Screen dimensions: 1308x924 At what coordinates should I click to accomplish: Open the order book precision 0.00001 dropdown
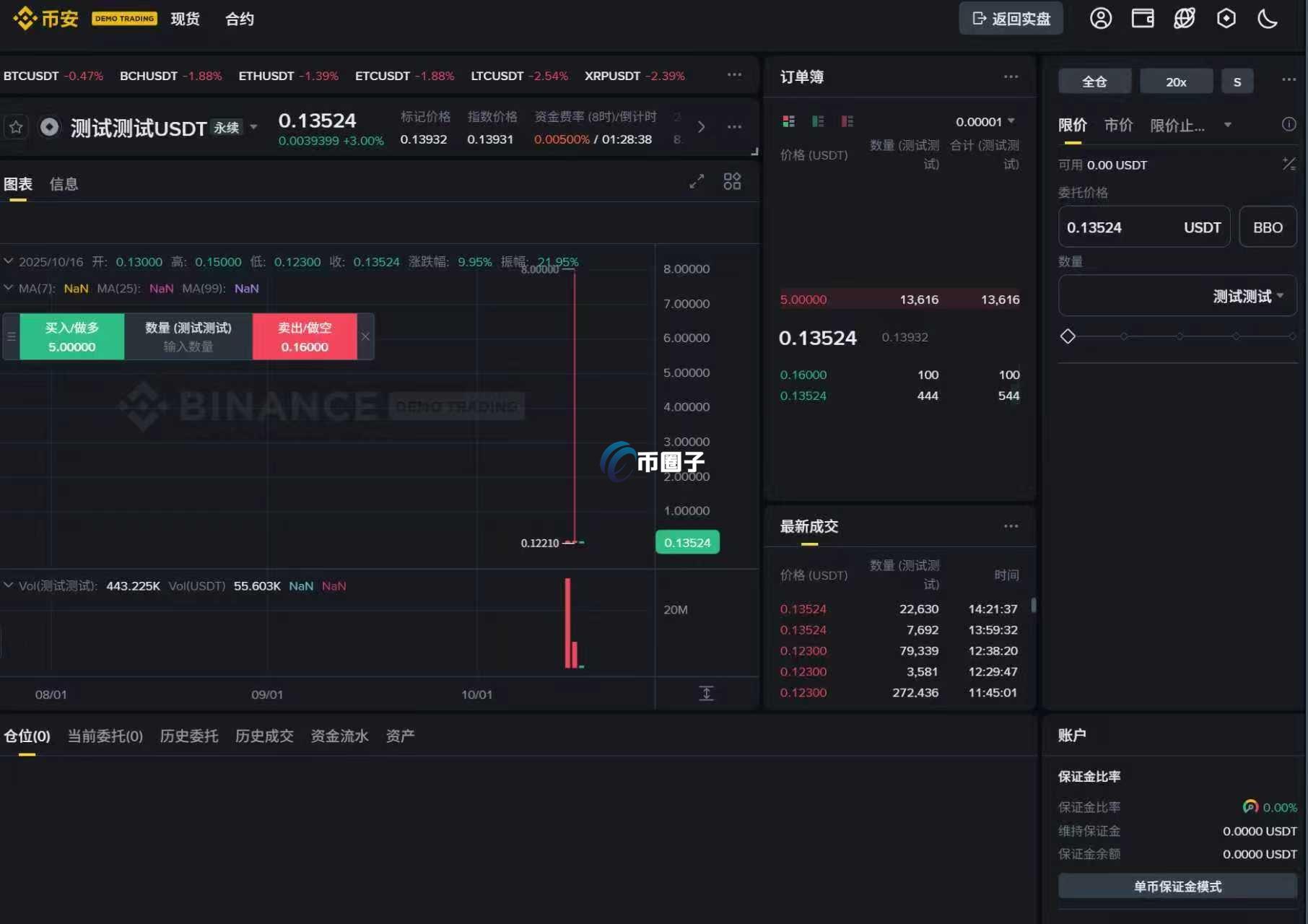985,121
